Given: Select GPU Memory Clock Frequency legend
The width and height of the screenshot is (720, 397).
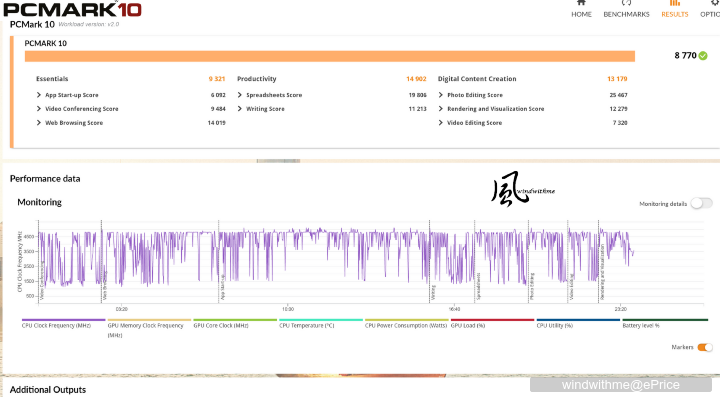Looking at the screenshot, I should click(145, 330).
